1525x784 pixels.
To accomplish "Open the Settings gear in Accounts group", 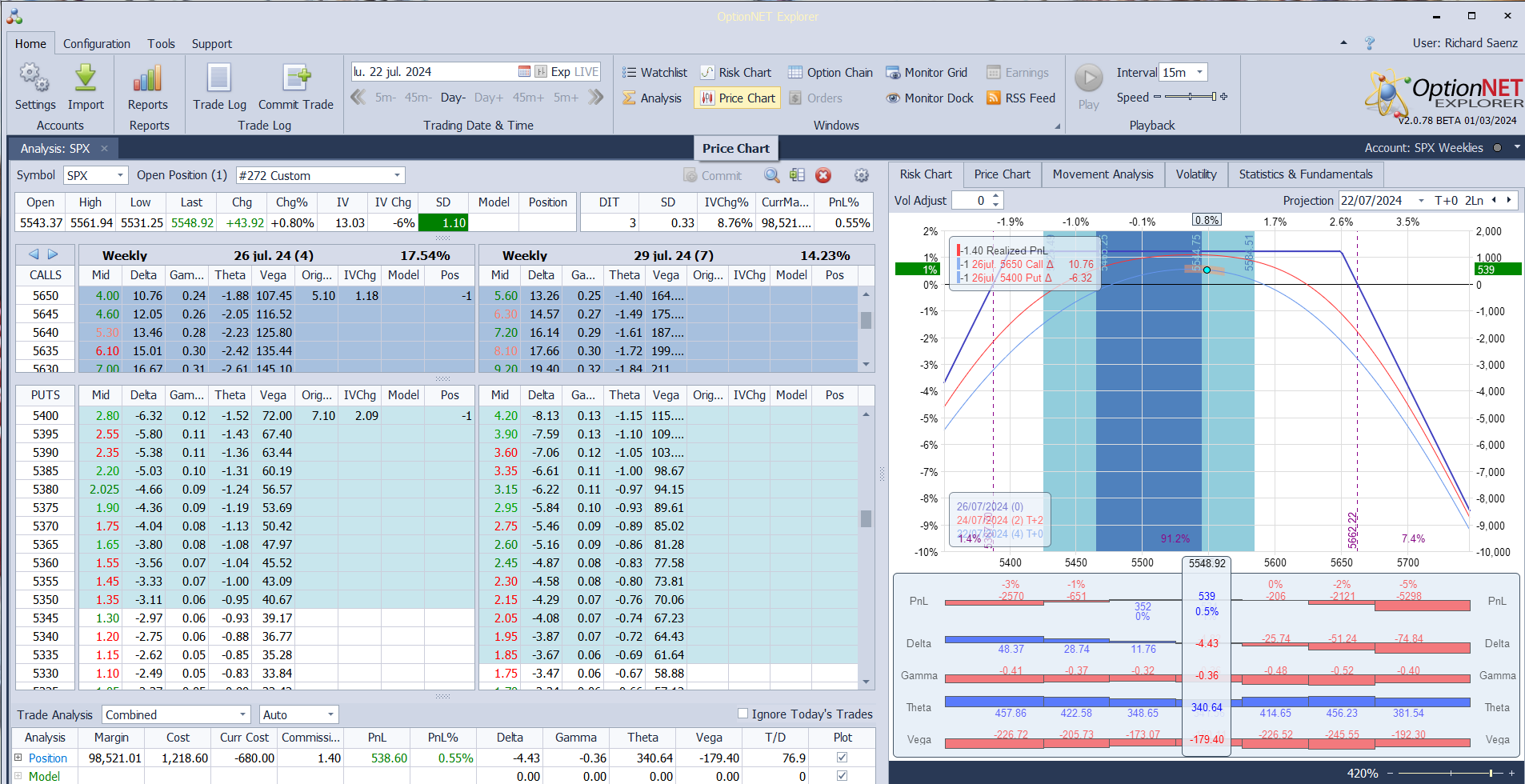I will (x=34, y=78).
